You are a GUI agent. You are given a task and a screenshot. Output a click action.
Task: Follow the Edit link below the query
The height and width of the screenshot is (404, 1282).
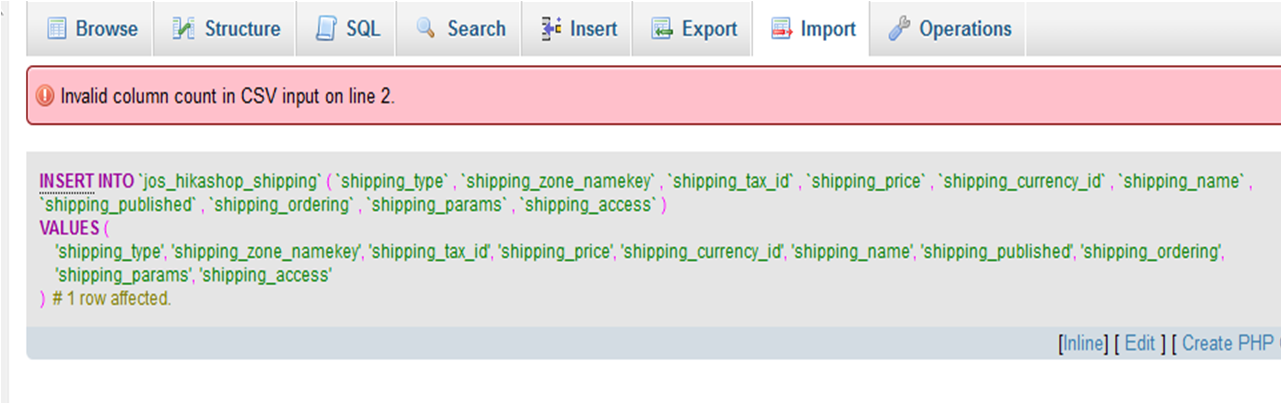[x=1140, y=343]
